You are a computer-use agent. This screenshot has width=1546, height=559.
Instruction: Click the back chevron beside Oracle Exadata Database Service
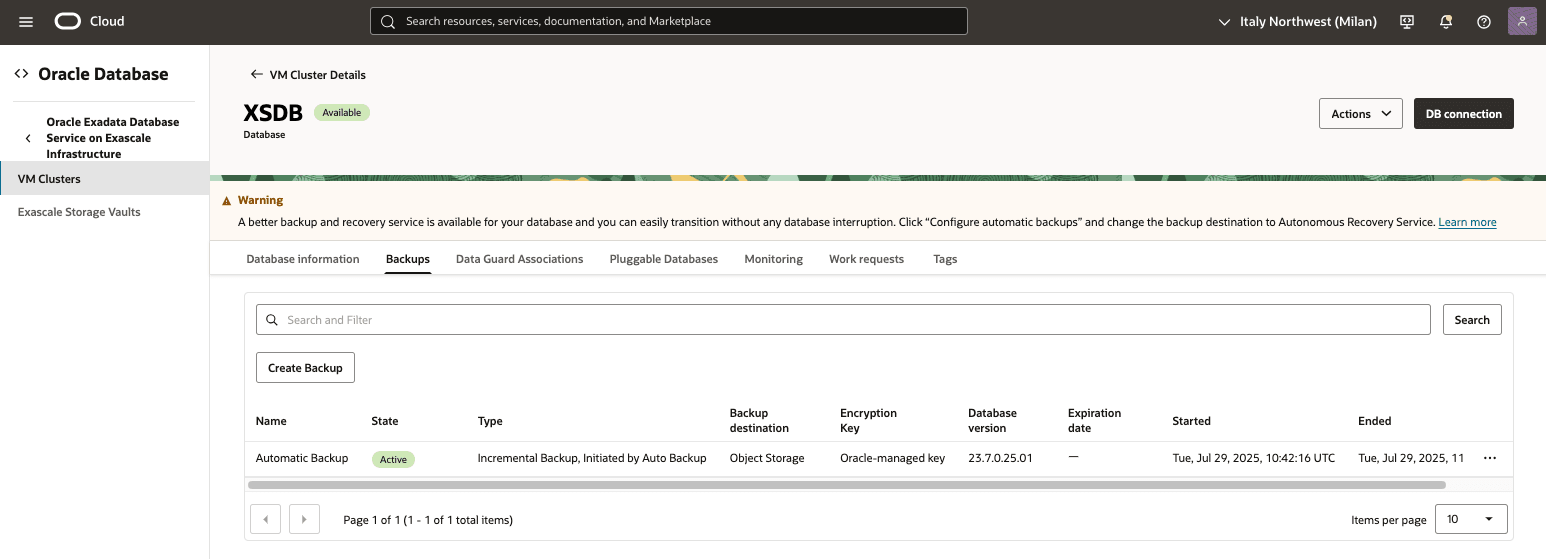[x=28, y=138]
